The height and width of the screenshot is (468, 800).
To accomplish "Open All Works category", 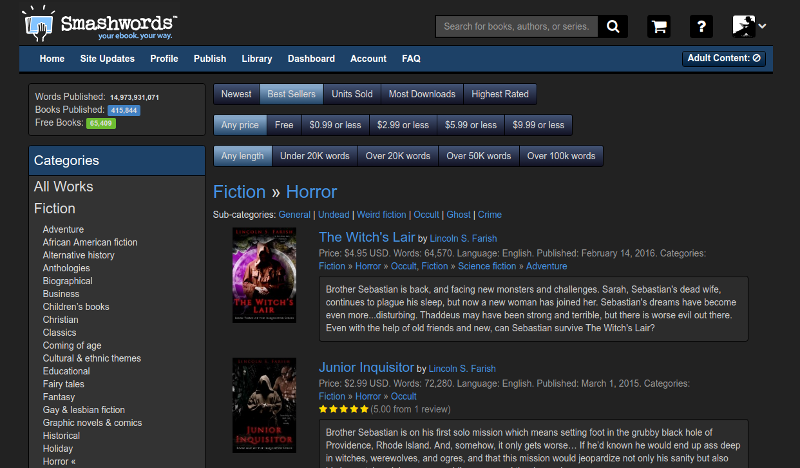I will [x=64, y=187].
